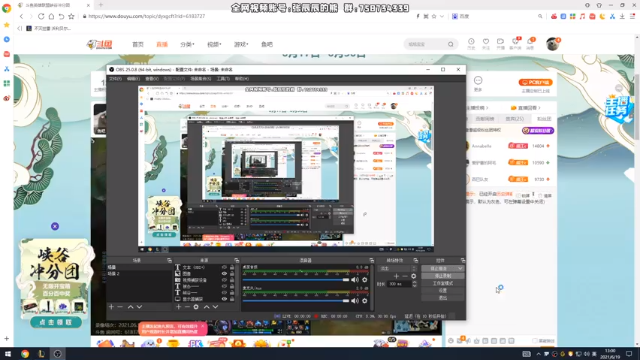Open second mixer channel settings gear

click(x=365, y=301)
